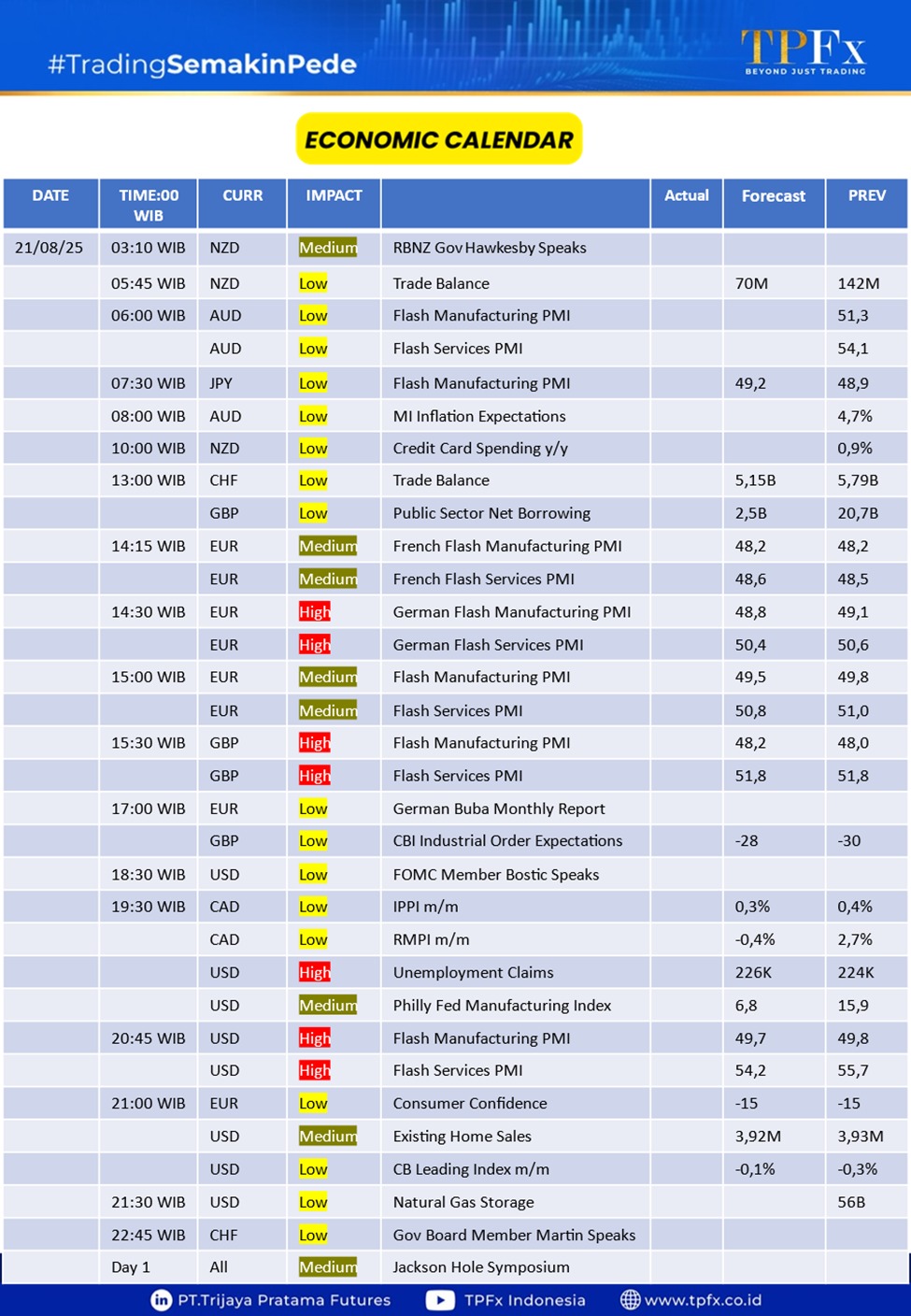Click the TPFx logo at top right

point(804,50)
